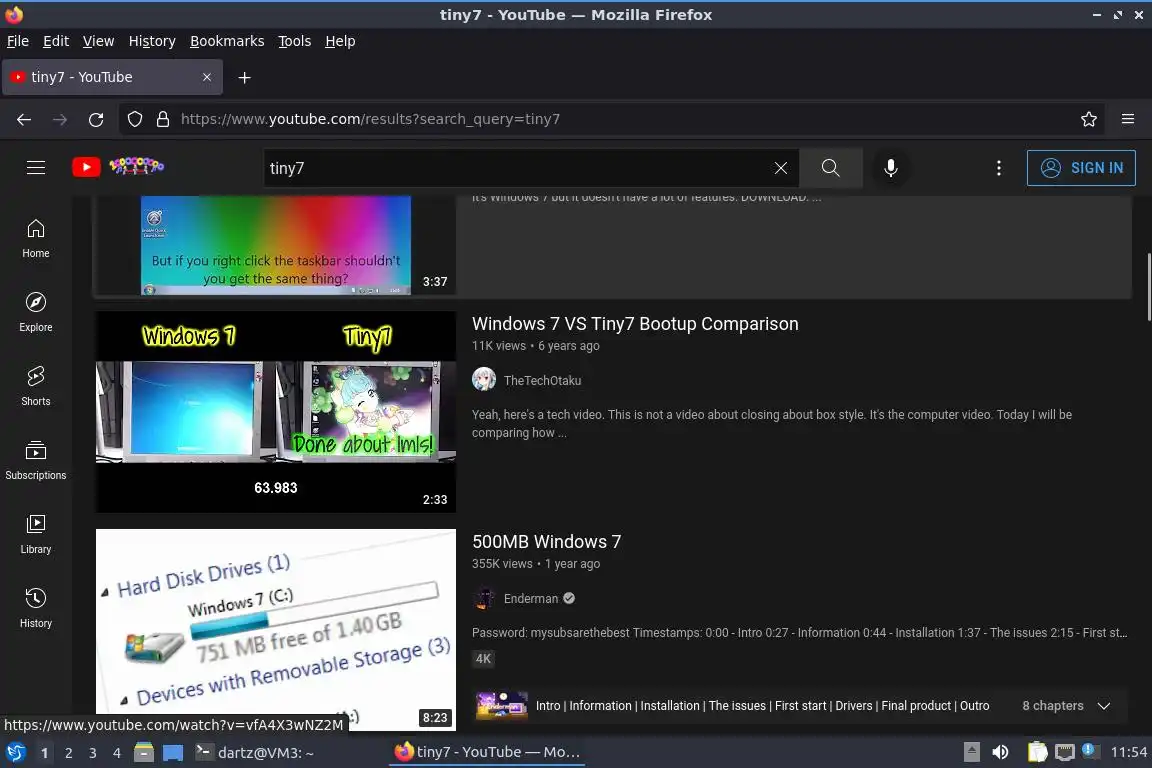Open the Edit menu

coord(56,41)
